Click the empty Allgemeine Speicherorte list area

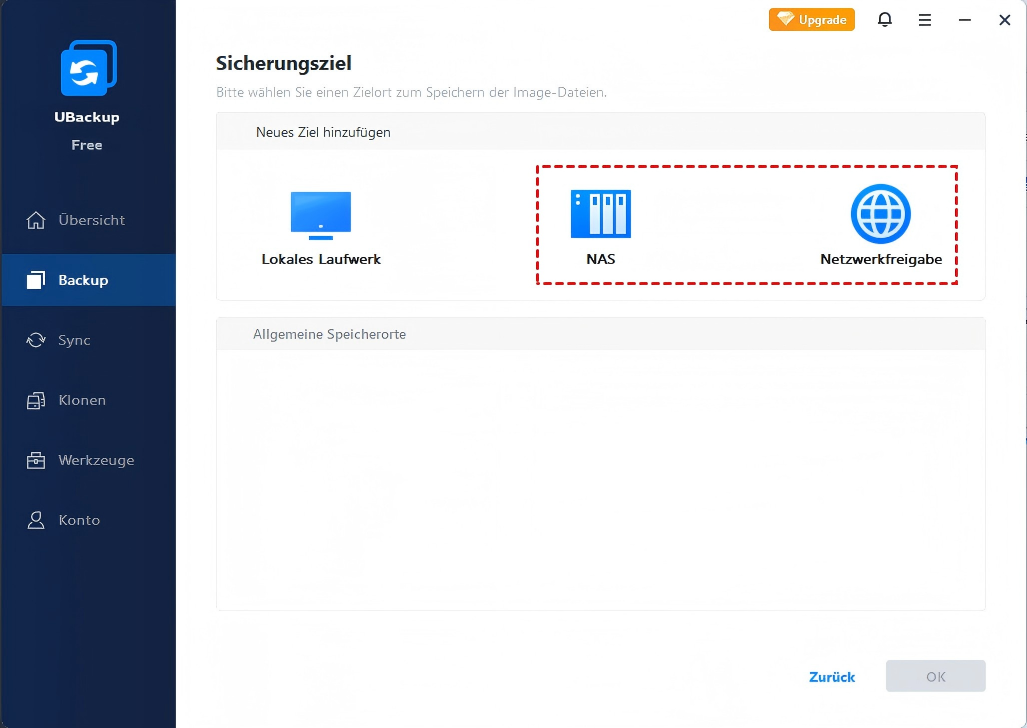600,480
